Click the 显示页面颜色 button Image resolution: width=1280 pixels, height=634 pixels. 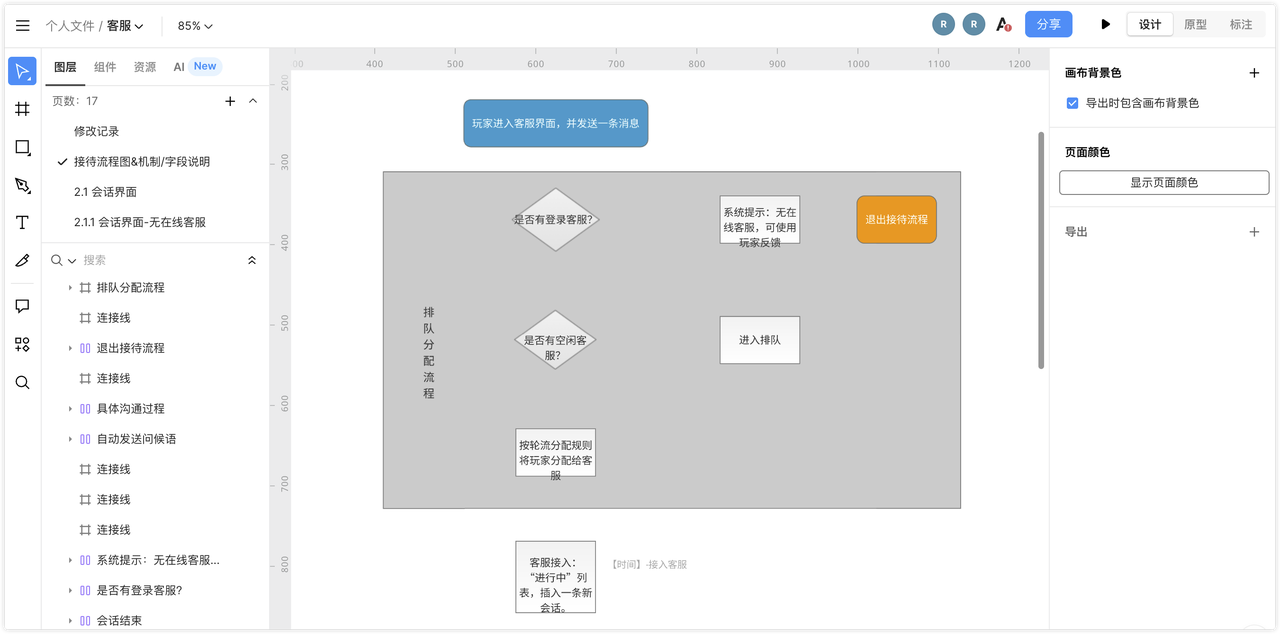1164,182
